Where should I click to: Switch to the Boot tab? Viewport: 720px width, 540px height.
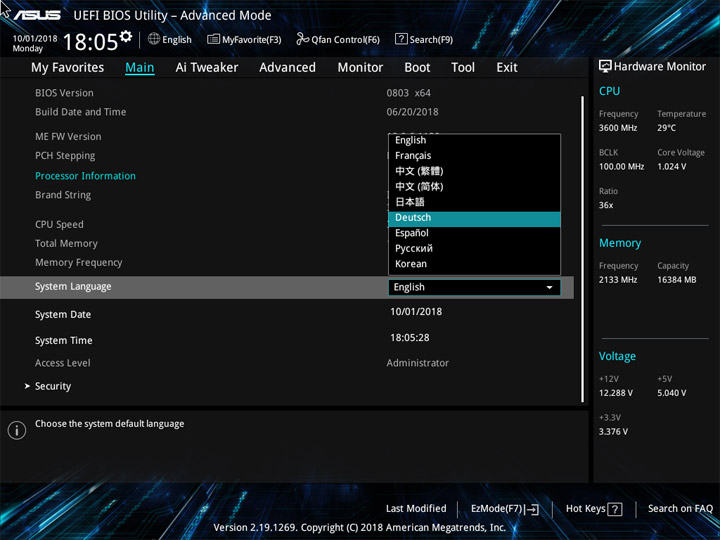click(x=417, y=68)
